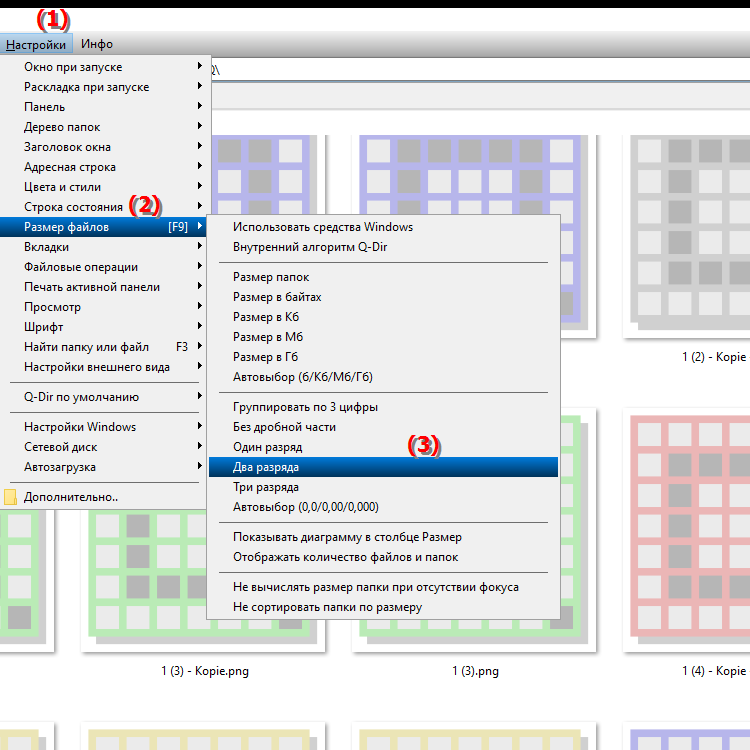Image resolution: width=750 pixels, height=750 pixels.
Task: Select Внутренний алгоритм Q-Dir option
Action: pos(383,247)
